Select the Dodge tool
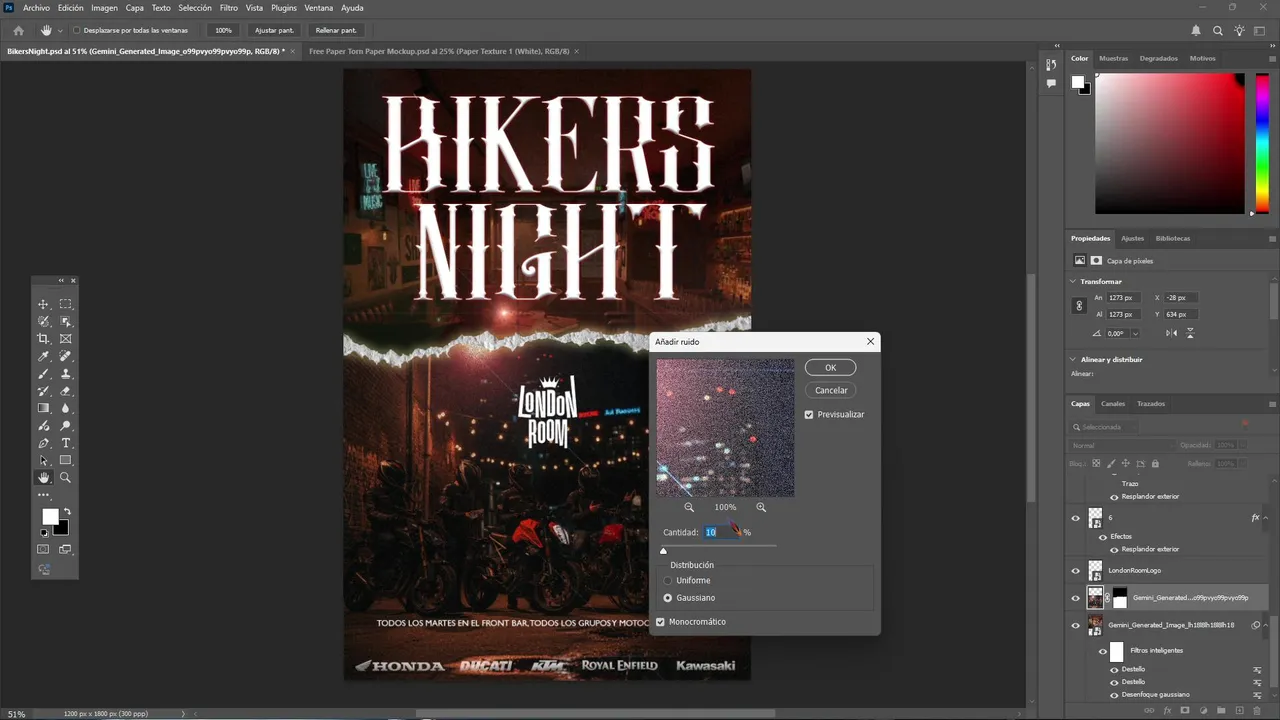This screenshot has height=720, width=1280. coord(65,426)
